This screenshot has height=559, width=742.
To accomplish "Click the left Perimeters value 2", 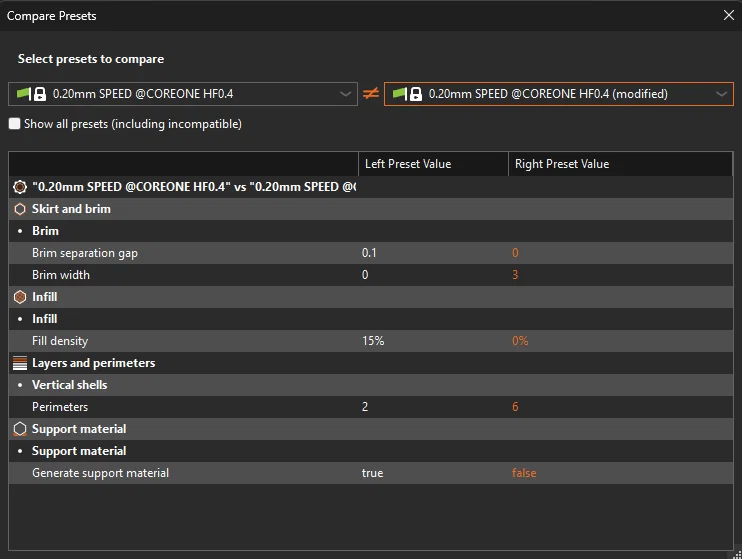I will click(x=365, y=407).
